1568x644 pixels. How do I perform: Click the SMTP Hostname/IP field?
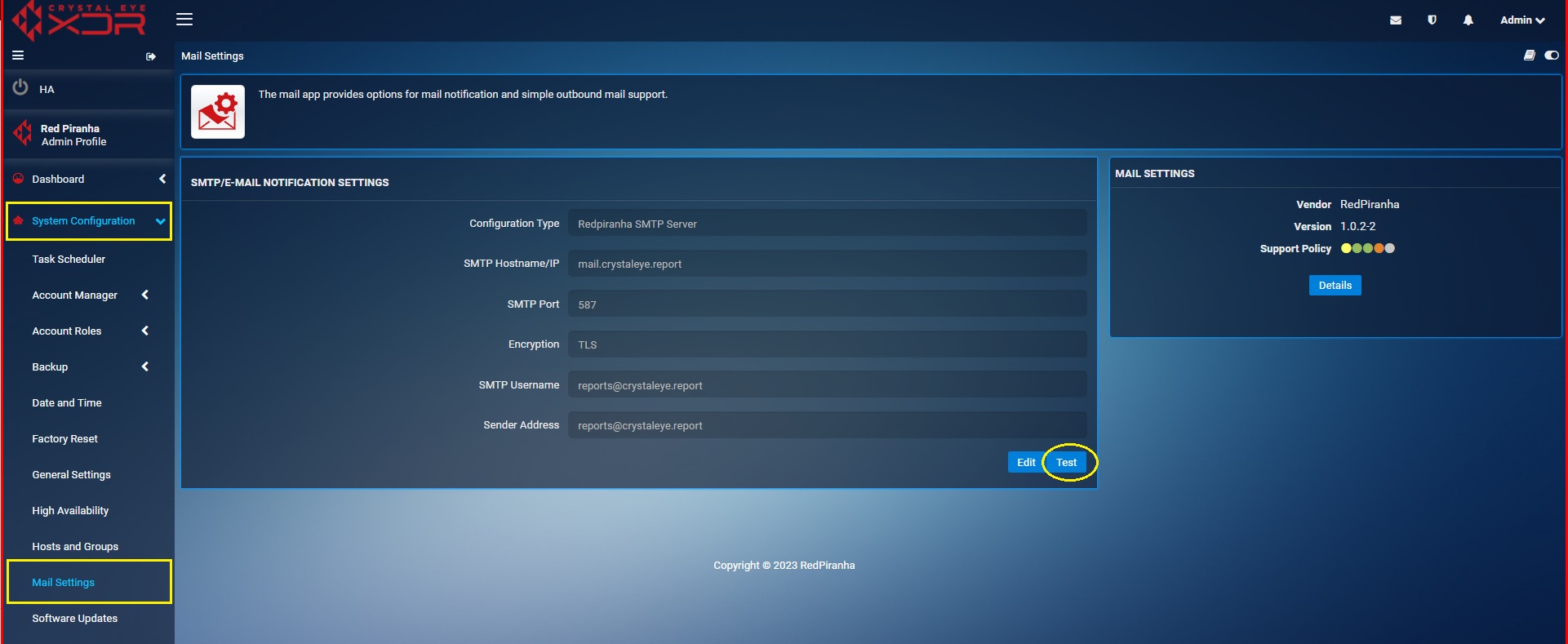tap(827, 264)
